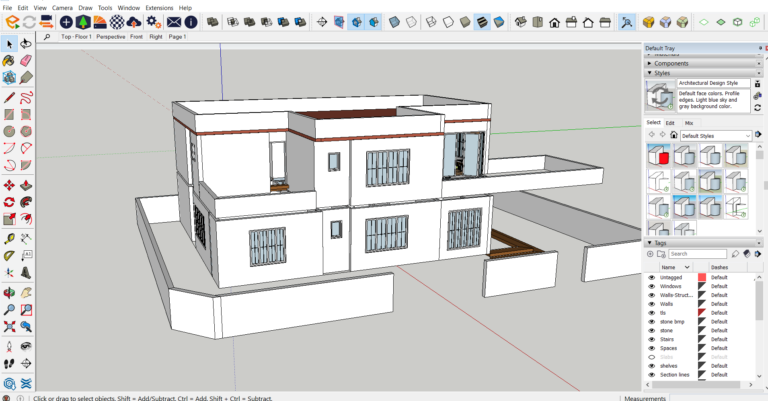Toggle visibility of Walls tag
768x401 pixels.
pos(652,304)
